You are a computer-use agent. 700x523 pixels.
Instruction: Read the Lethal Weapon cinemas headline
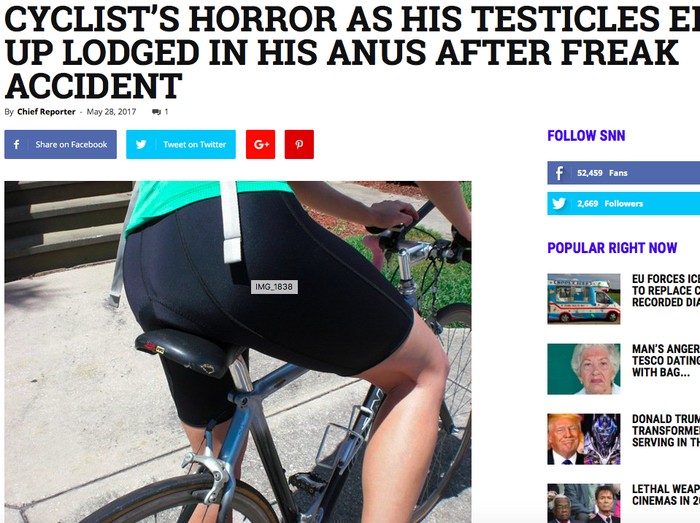click(x=666, y=495)
